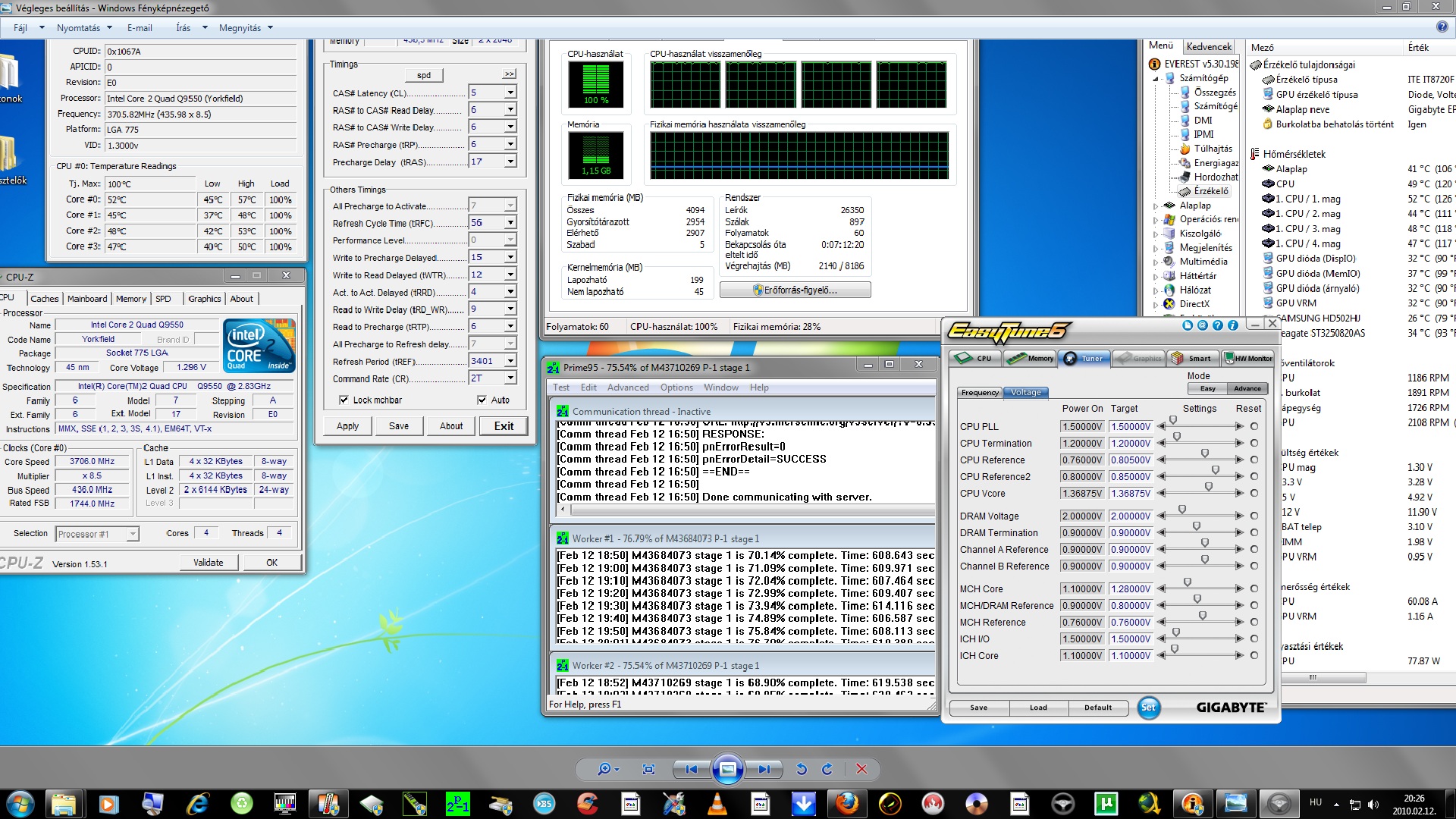Click Apply in the timings window

coord(347,426)
